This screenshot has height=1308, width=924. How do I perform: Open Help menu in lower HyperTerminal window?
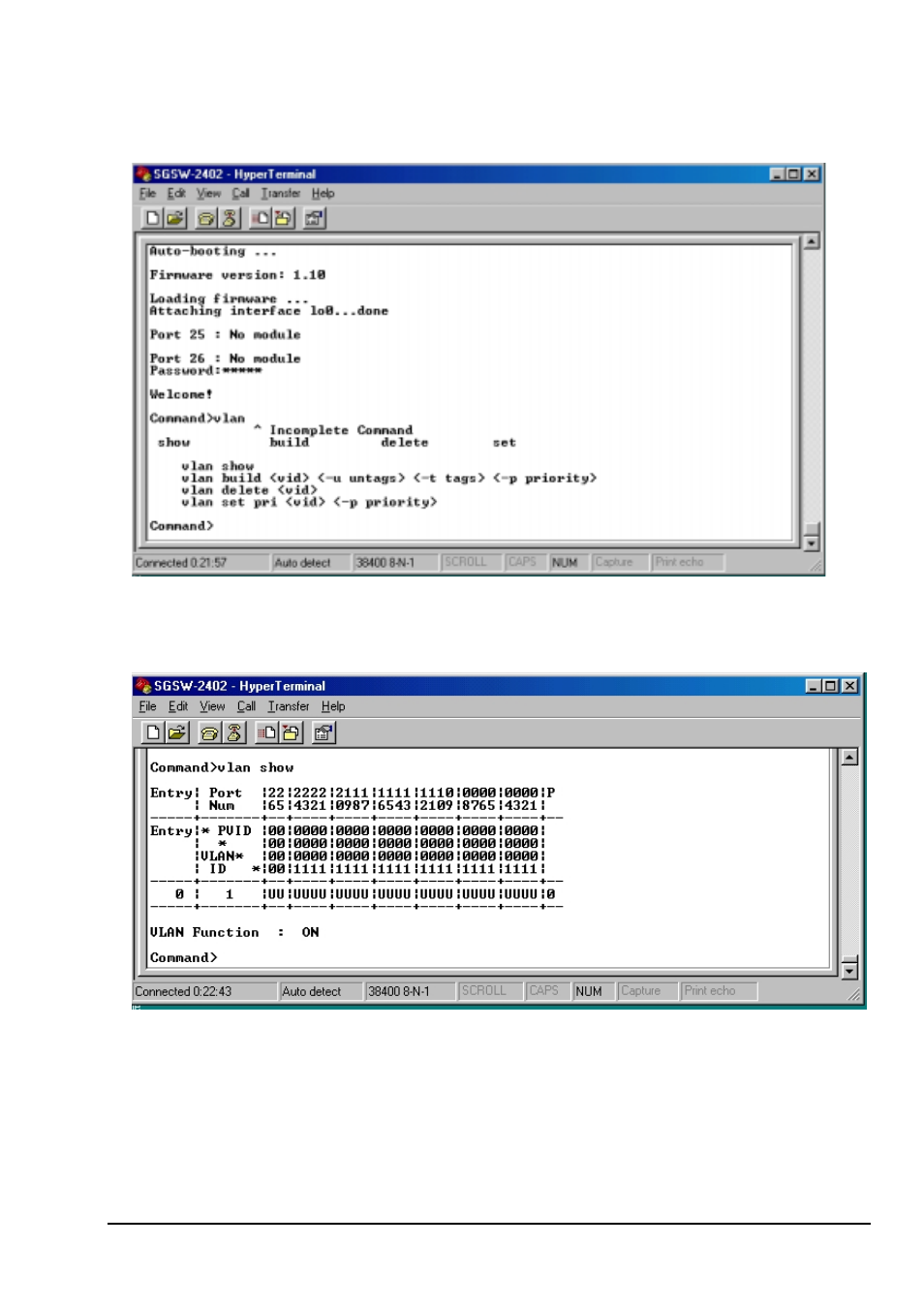333,706
